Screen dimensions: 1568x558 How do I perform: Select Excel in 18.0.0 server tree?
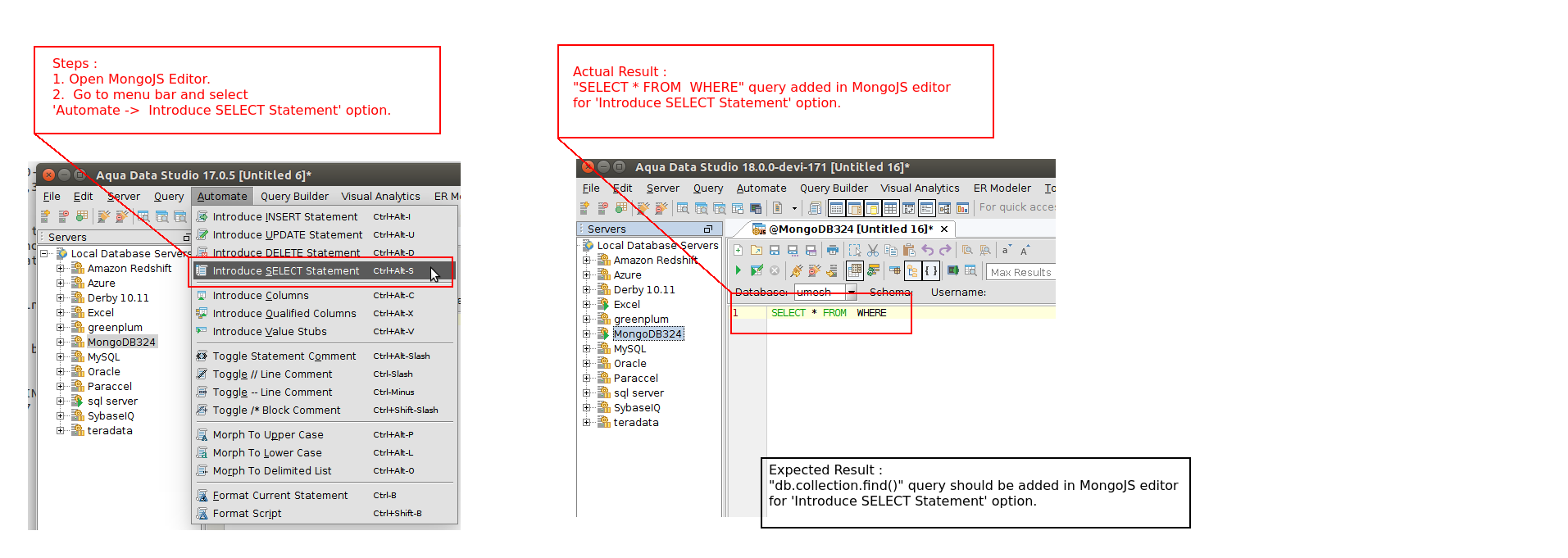pyautogui.click(x=627, y=304)
